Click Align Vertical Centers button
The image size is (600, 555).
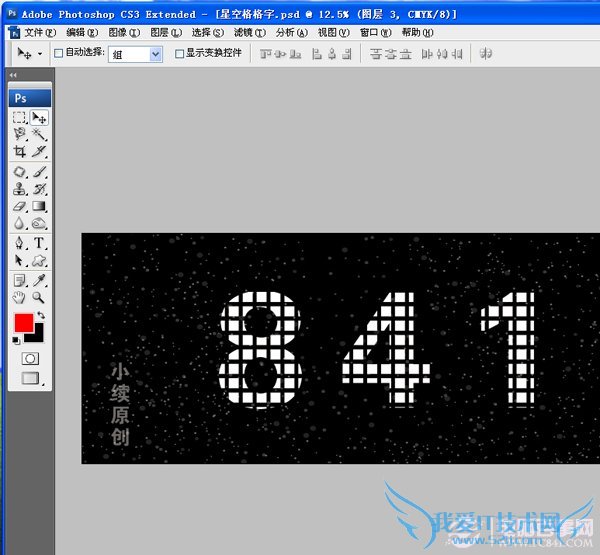(x=280, y=54)
